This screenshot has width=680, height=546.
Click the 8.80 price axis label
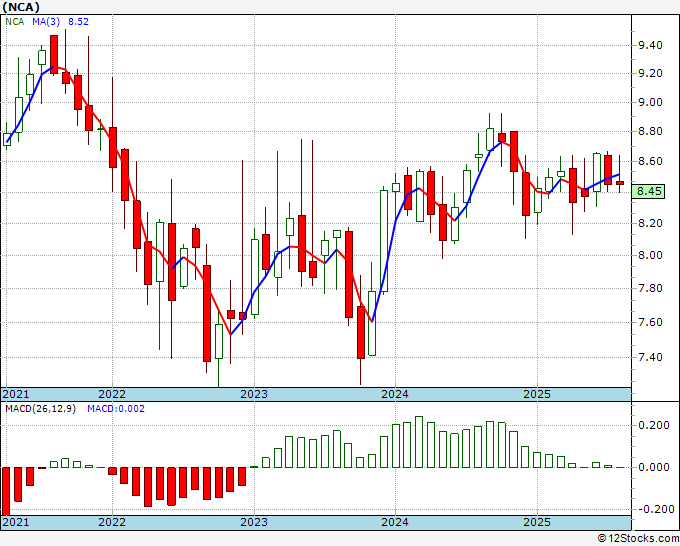click(x=650, y=131)
